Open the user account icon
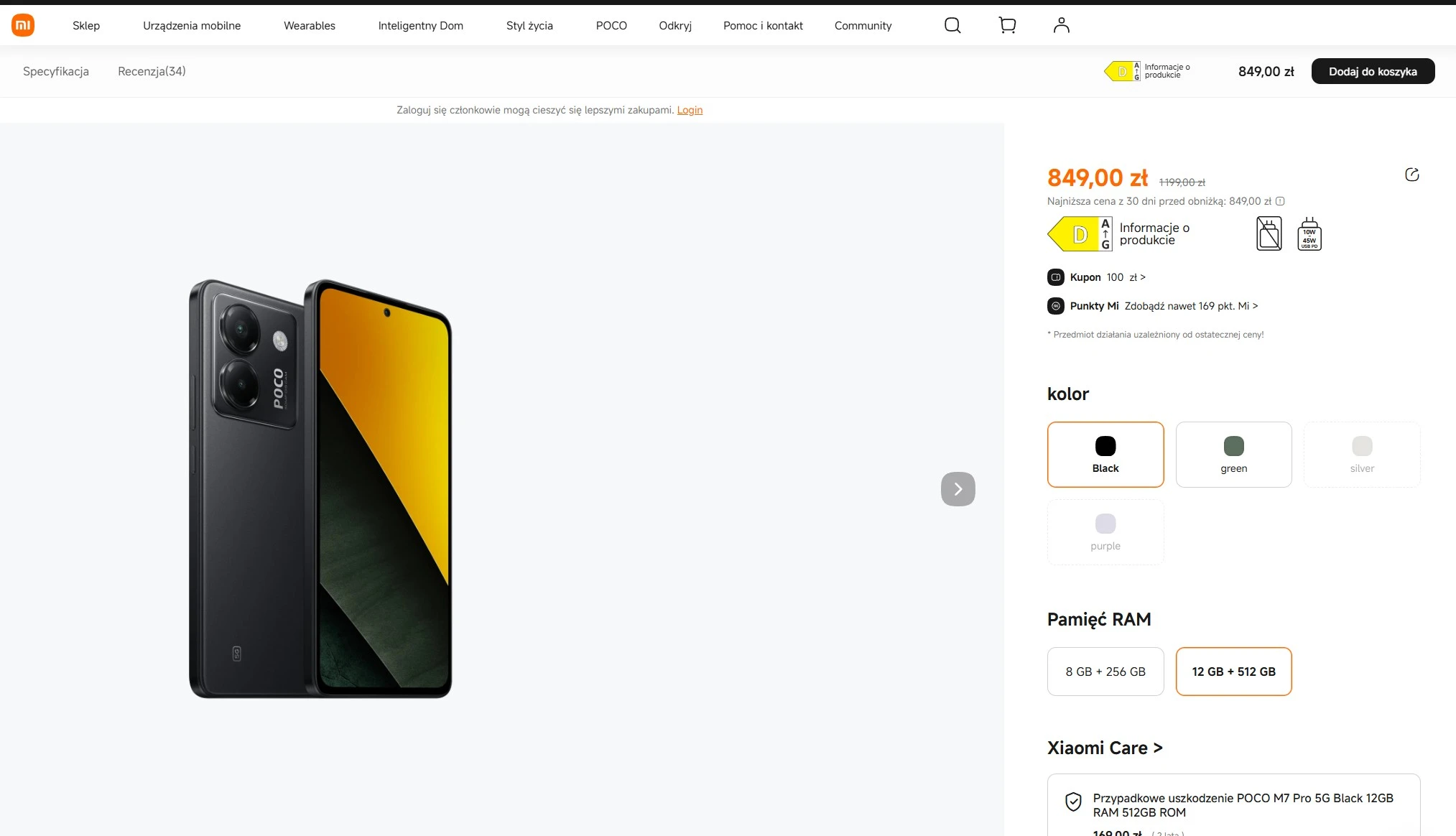The width and height of the screenshot is (1456, 836). pyautogui.click(x=1061, y=25)
